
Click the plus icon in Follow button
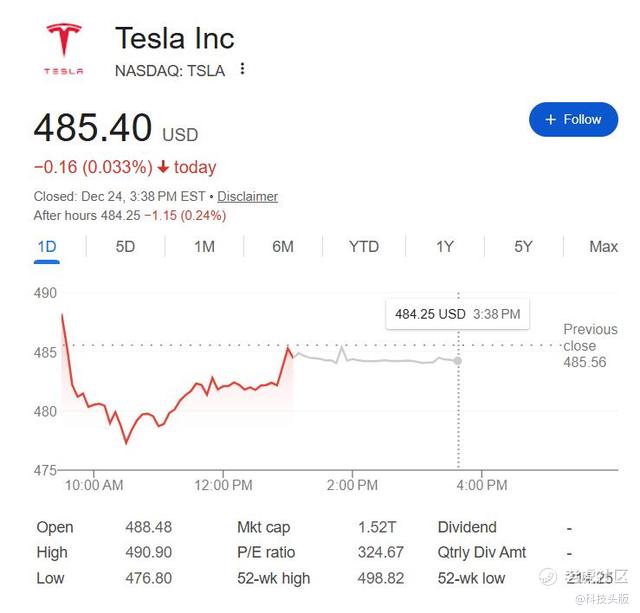(550, 120)
